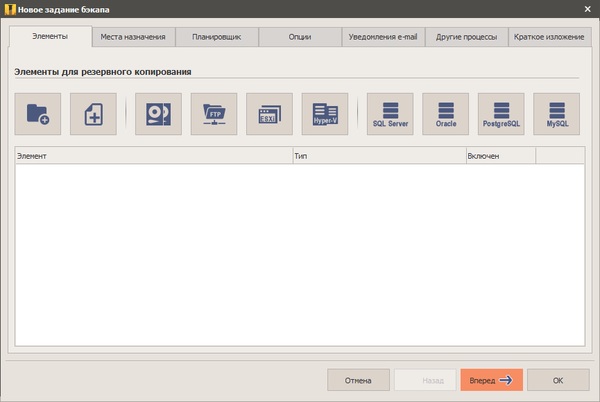Choose the ESXi backup icon
Image resolution: width=600 pixels, height=402 pixels.
click(x=269, y=114)
